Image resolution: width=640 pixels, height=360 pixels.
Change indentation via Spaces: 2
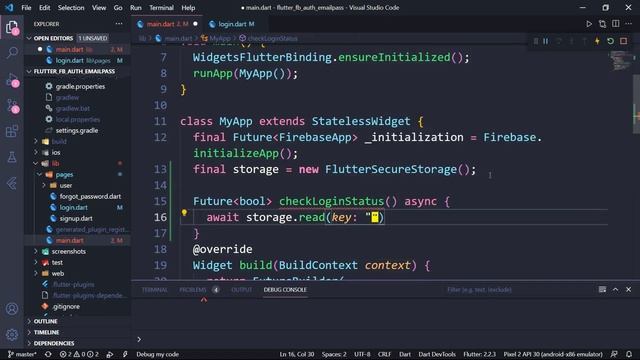click(x=334, y=354)
